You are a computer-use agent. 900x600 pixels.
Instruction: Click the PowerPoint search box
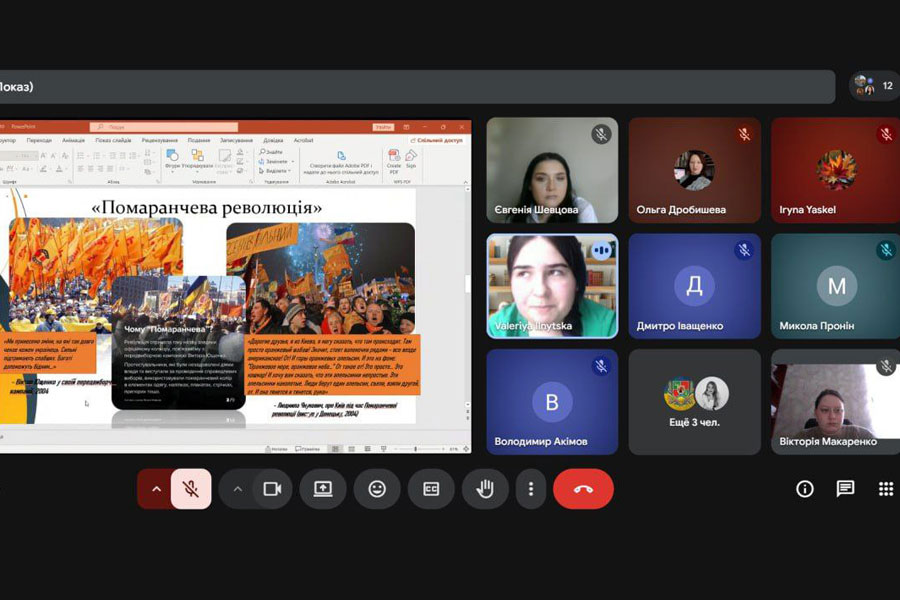pyautogui.click(x=165, y=127)
